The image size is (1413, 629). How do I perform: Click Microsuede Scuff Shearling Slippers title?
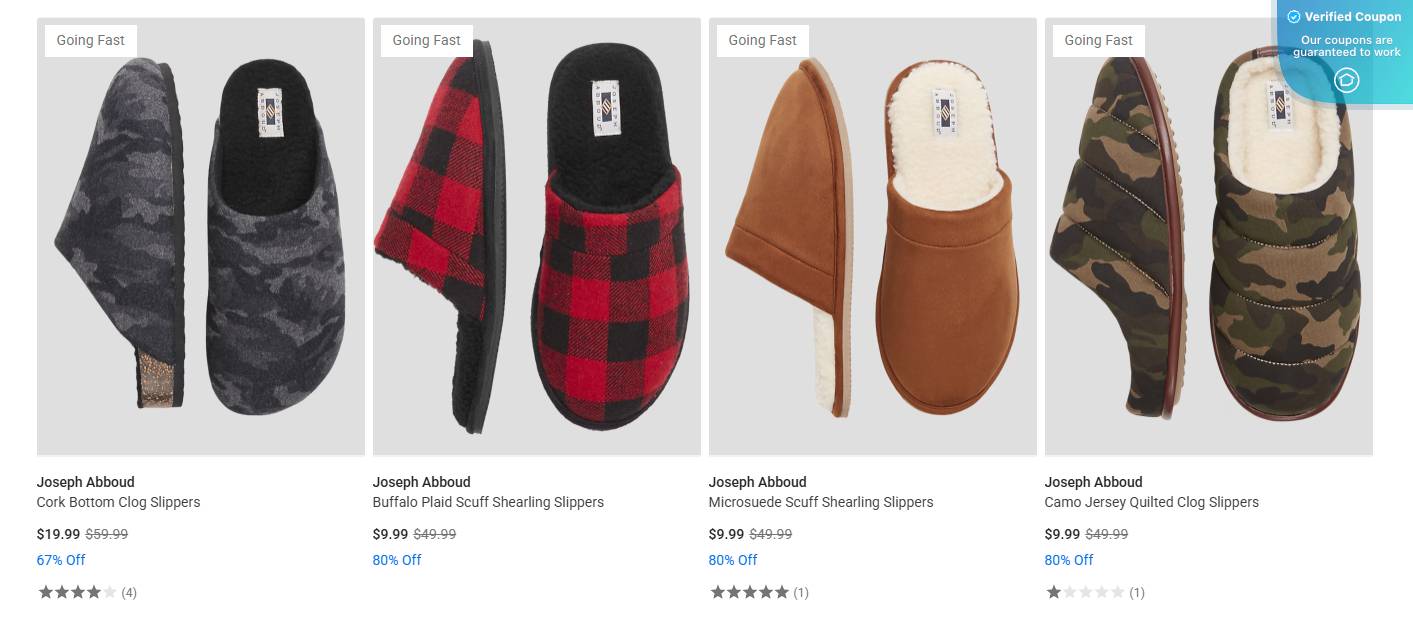tap(821, 502)
